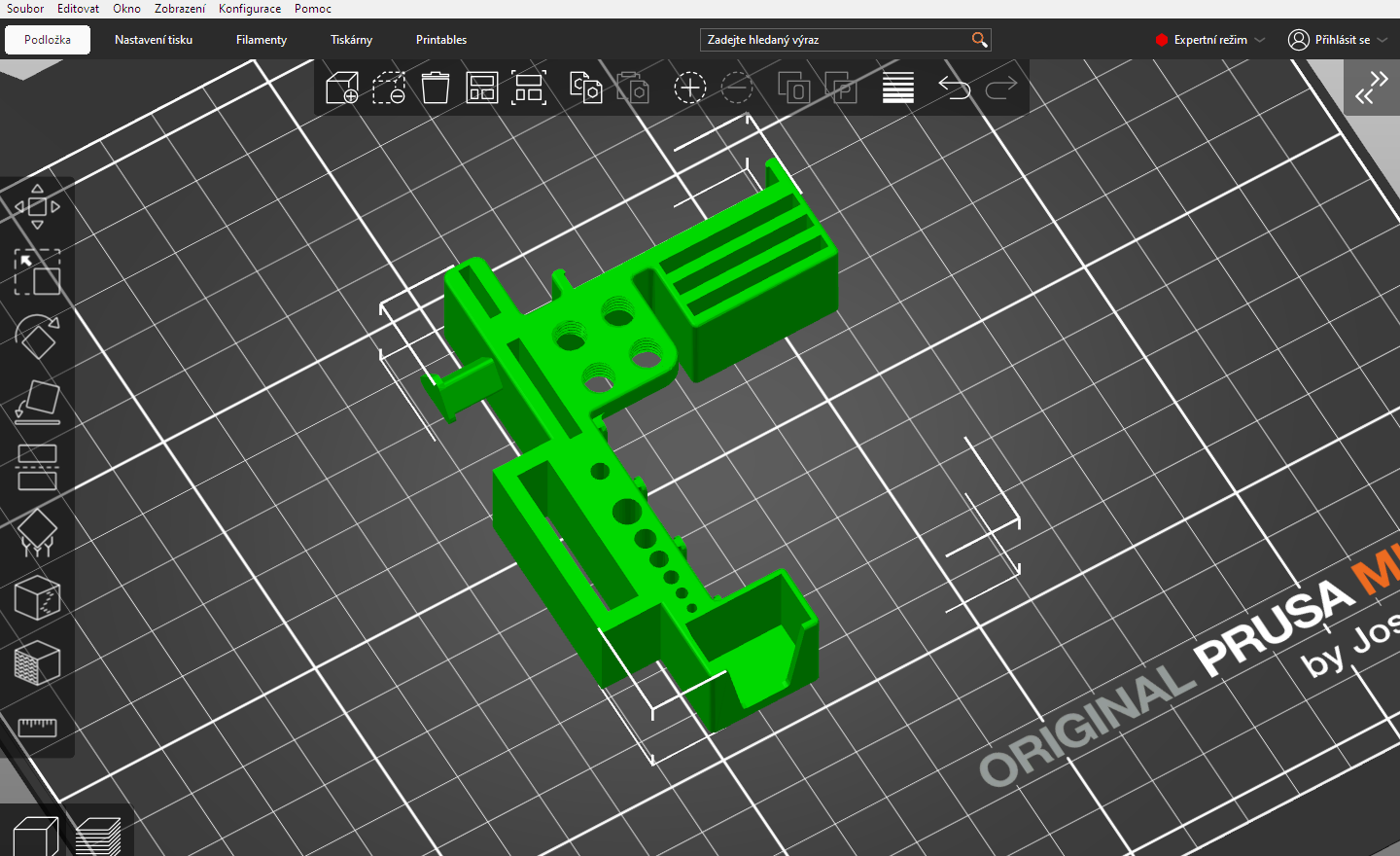Click the Delete all trash icon
1400x856 pixels.
436,88
